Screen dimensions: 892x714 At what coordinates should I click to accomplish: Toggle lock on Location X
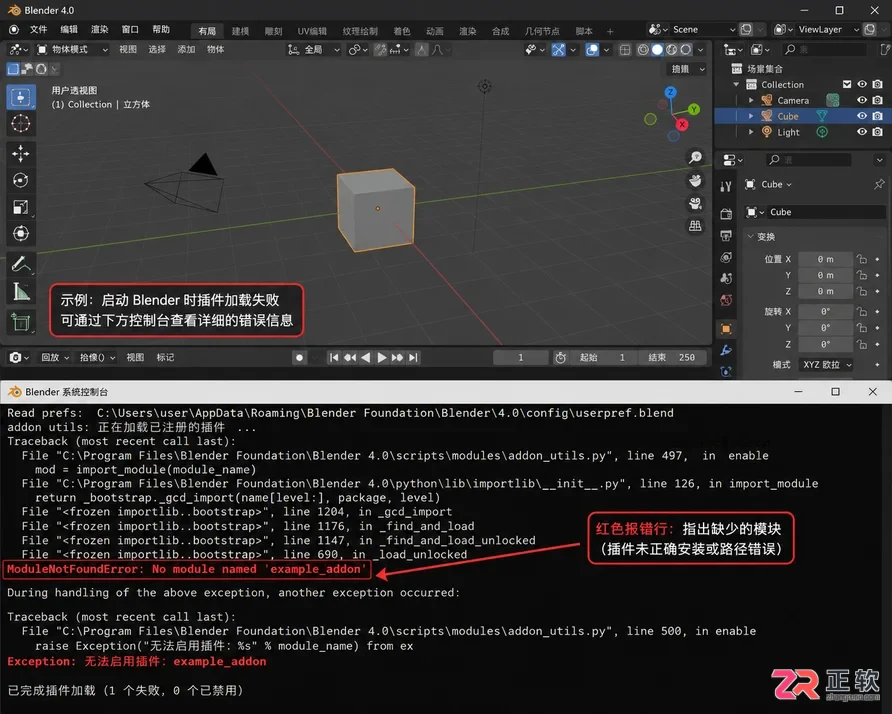pyautogui.click(x=862, y=259)
